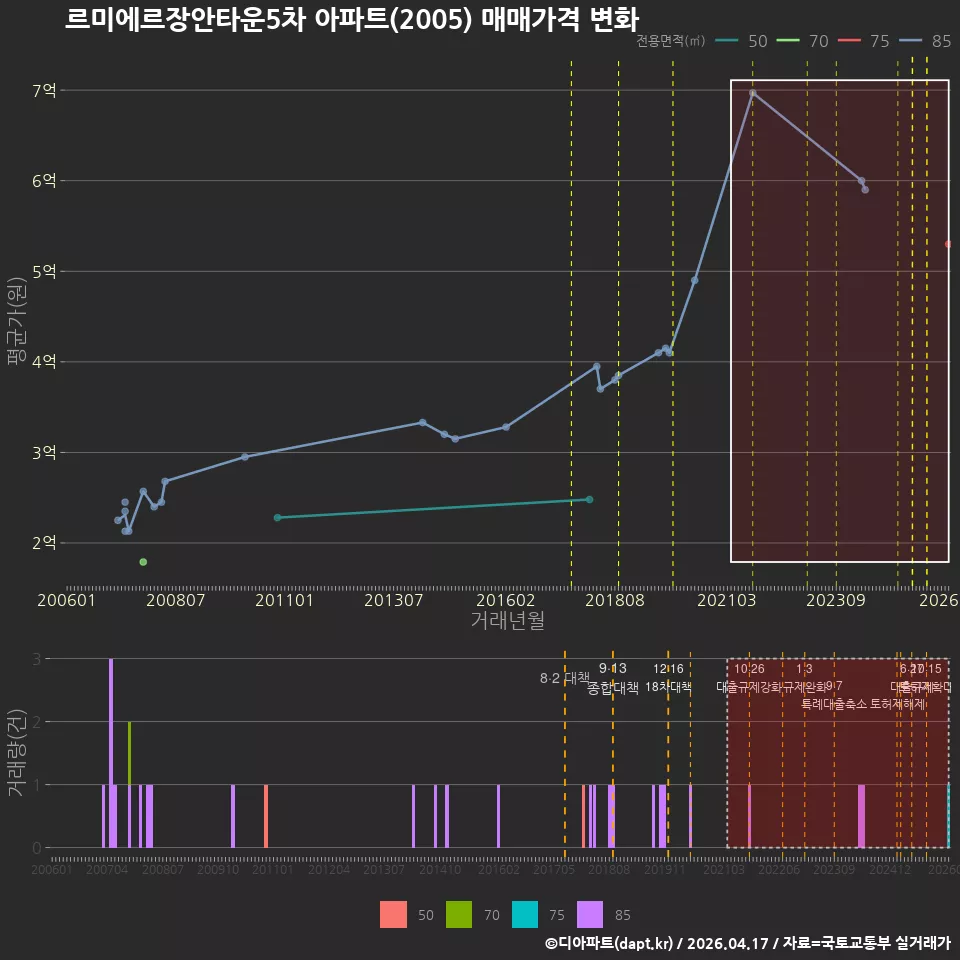Click the 평균가(원) axis title

click(17, 321)
